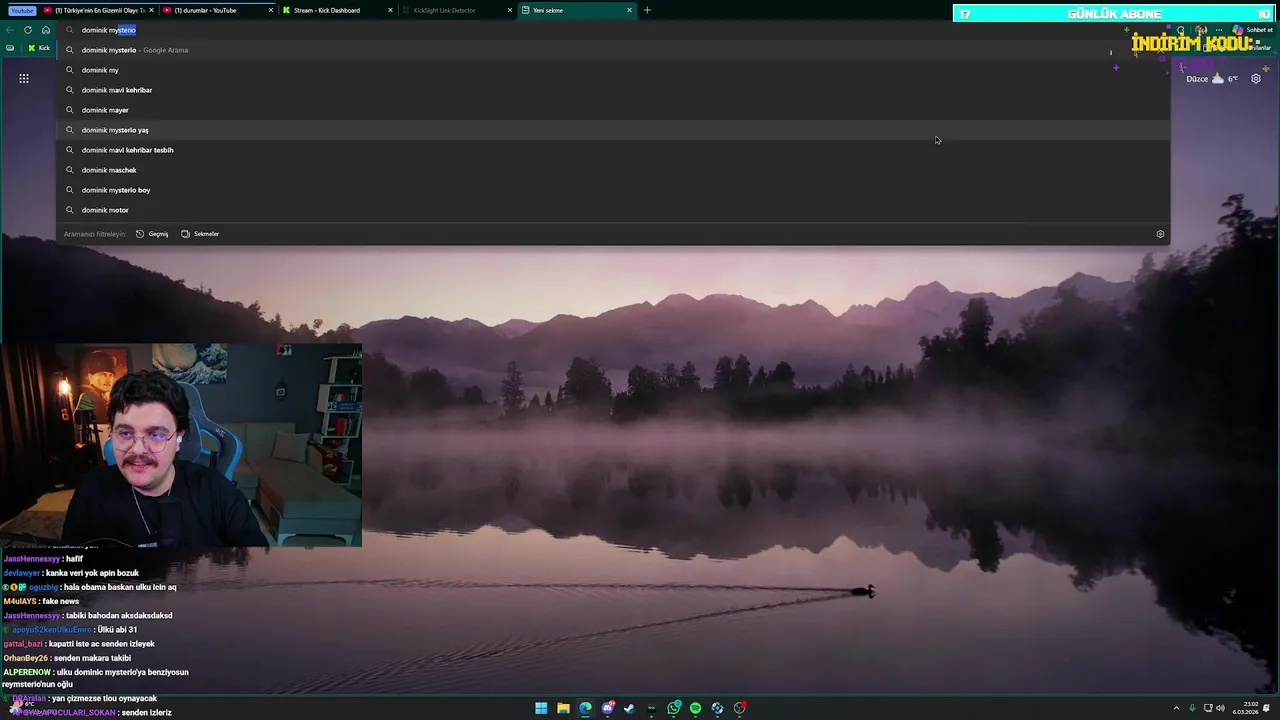Open the browser three-dot menu
The width and height of the screenshot is (1280, 720).
click(x=1218, y=30)
